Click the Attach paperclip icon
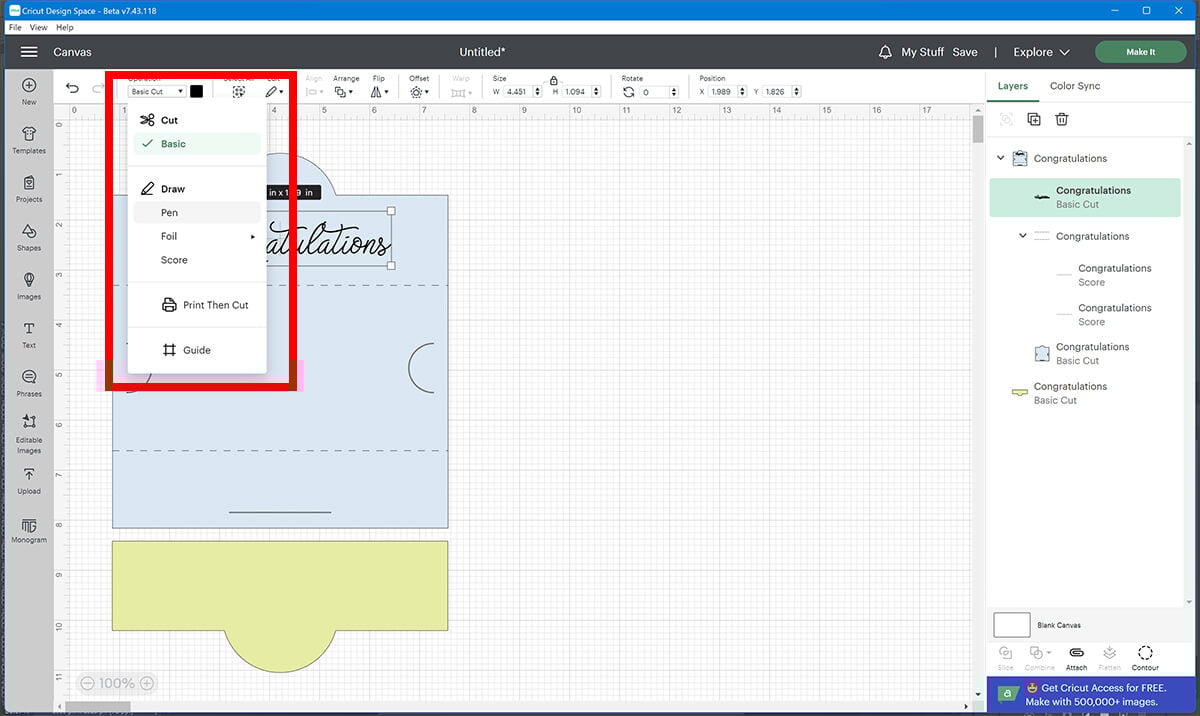The width and height of the screenshot is (1200, 716). point(1076,654)
